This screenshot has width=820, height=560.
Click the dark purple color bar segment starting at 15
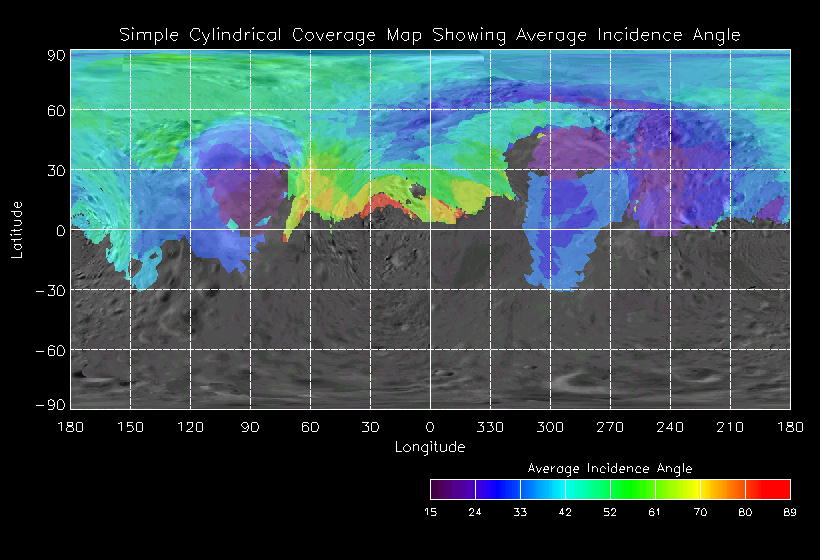click(453, 489)
